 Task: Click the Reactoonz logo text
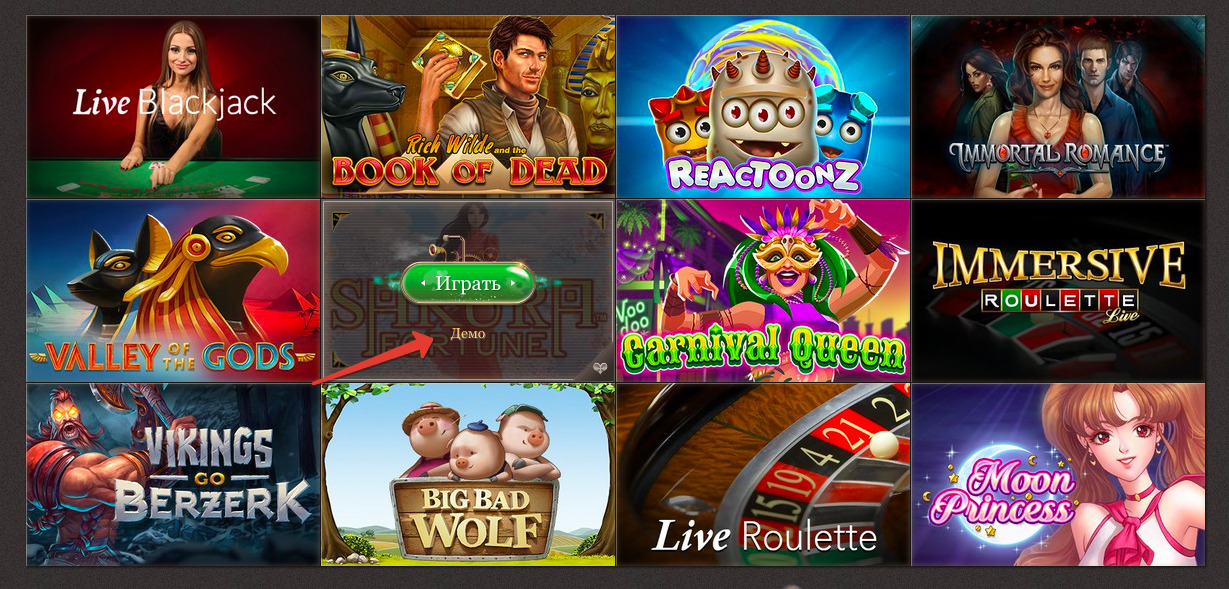764,173
